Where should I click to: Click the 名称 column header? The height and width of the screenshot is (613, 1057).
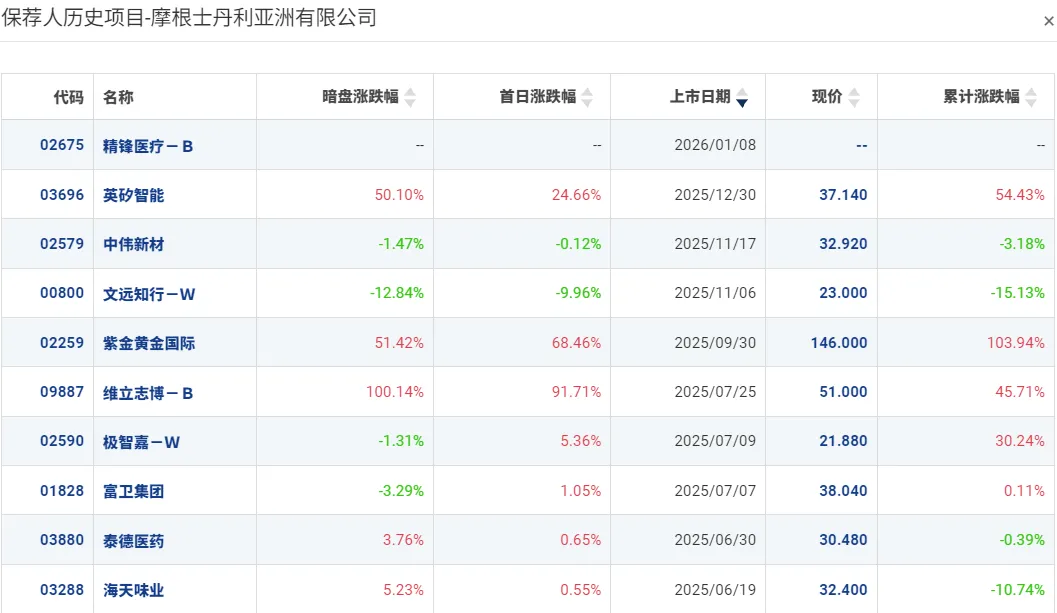[x=118, y=96]
